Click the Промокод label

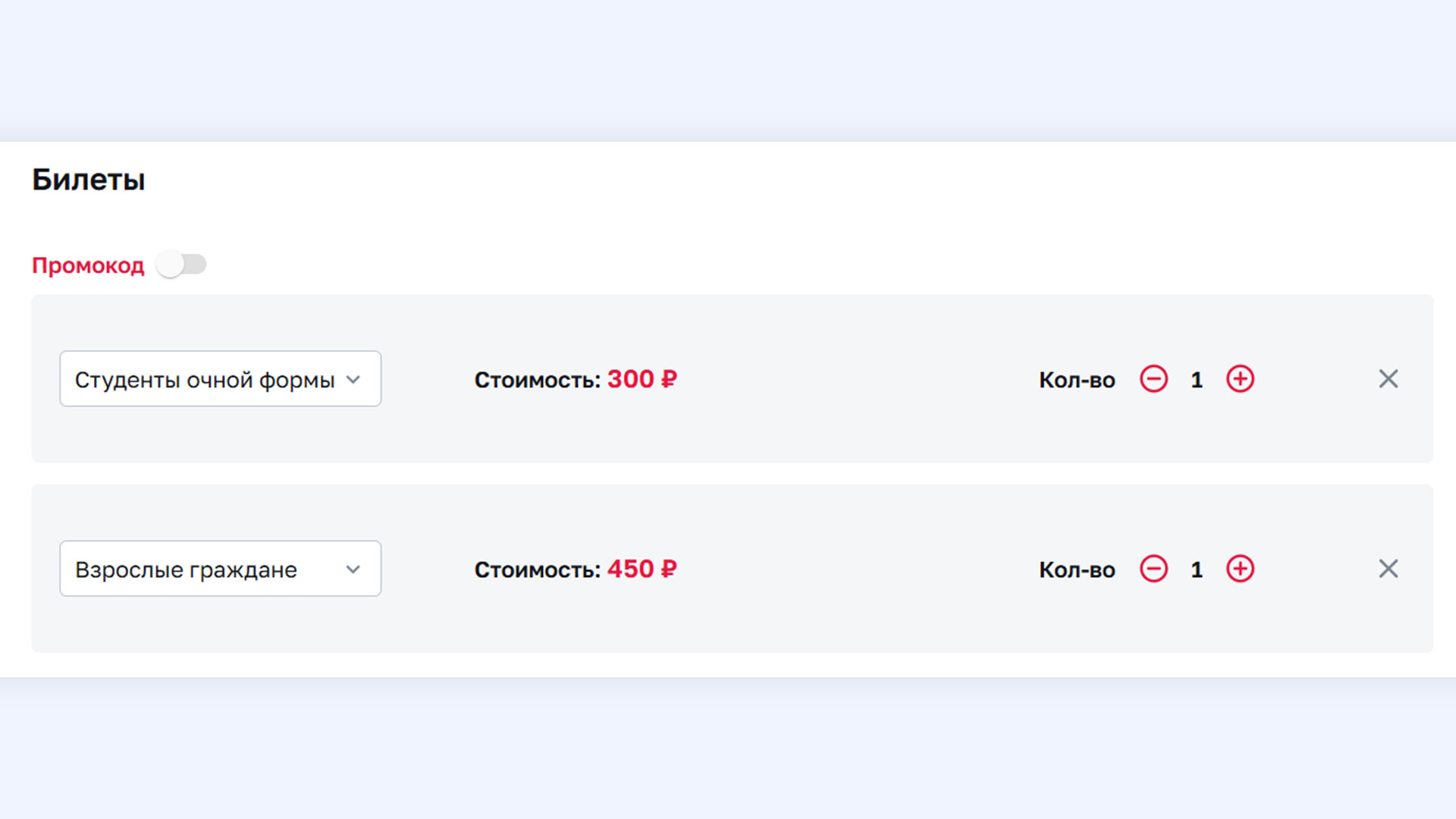(88, 265)
